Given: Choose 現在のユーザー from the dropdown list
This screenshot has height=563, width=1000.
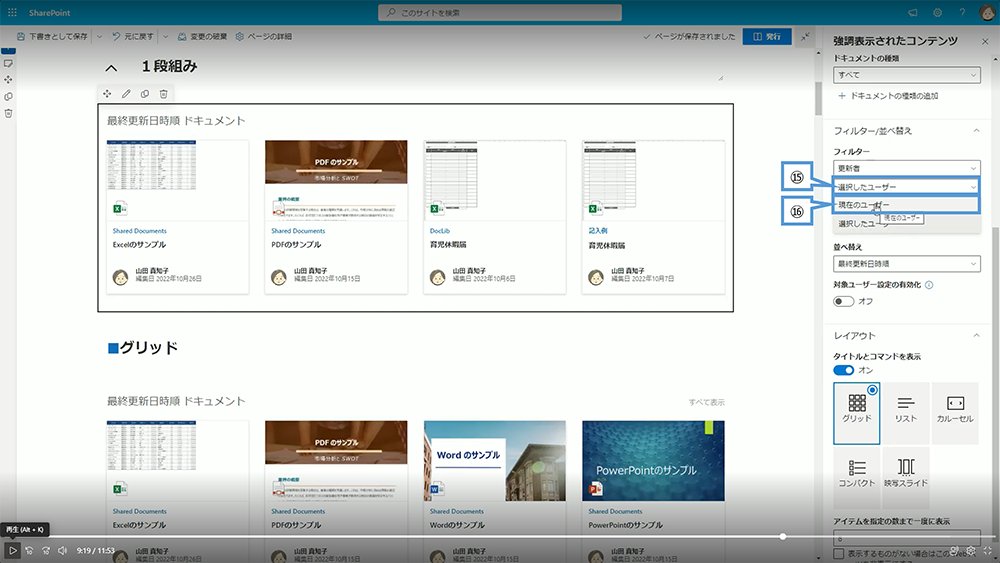Looking at the screenshot, I should 906,205.
